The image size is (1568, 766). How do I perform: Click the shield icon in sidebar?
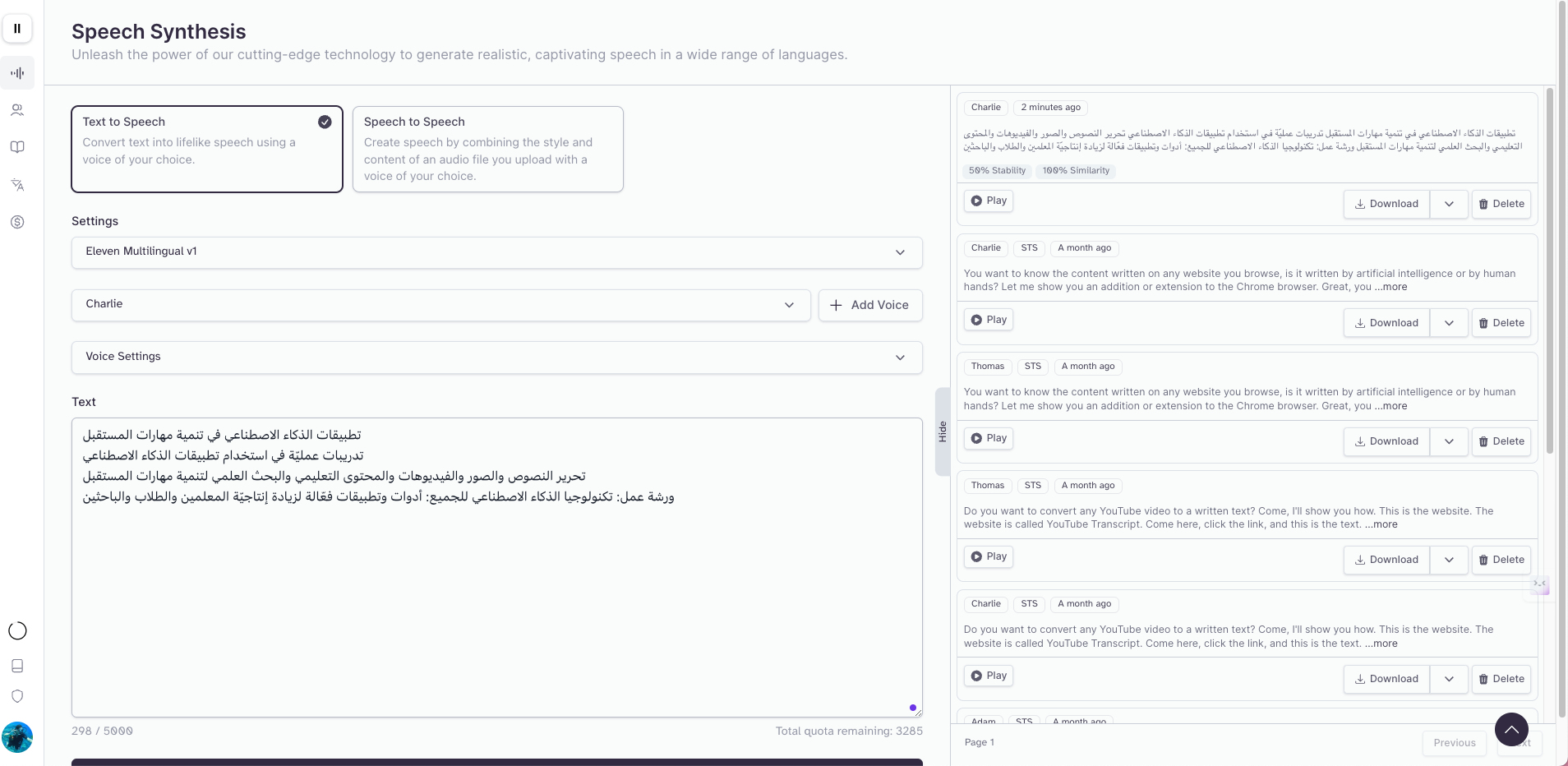17,696
